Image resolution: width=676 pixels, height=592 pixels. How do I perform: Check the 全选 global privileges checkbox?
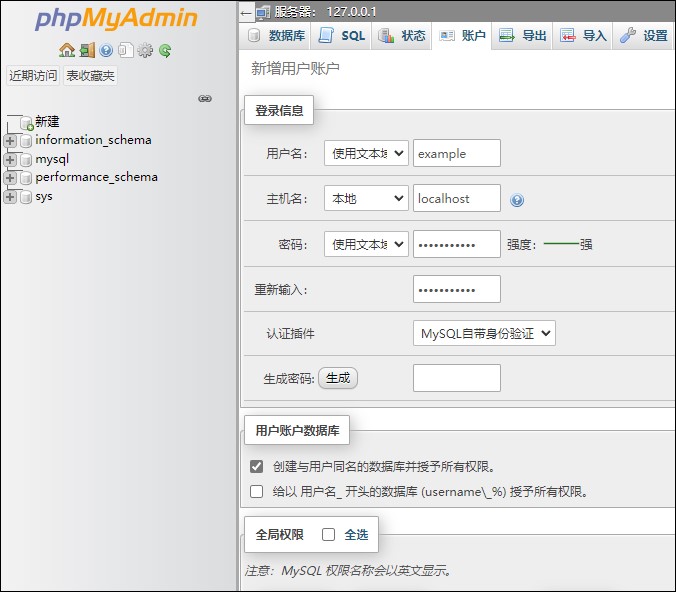point(328,535)
